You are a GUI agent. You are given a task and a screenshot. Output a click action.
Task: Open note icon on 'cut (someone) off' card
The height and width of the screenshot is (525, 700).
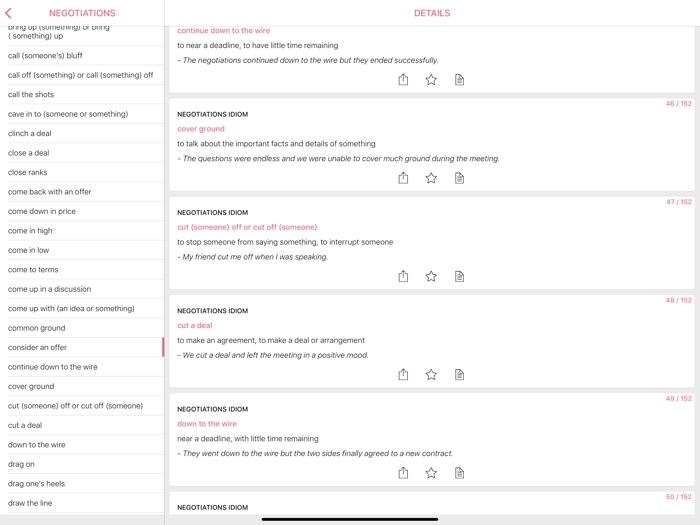[459, 276]
